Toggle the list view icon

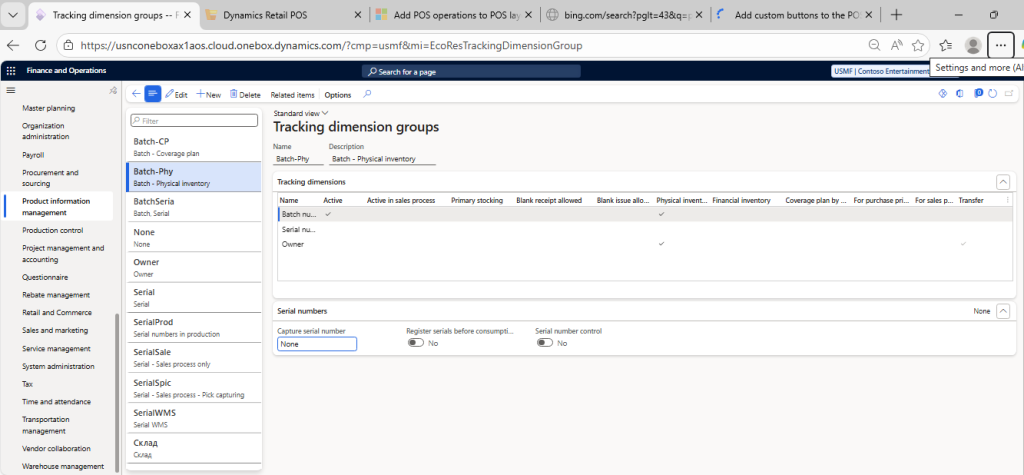coord(152,94)
